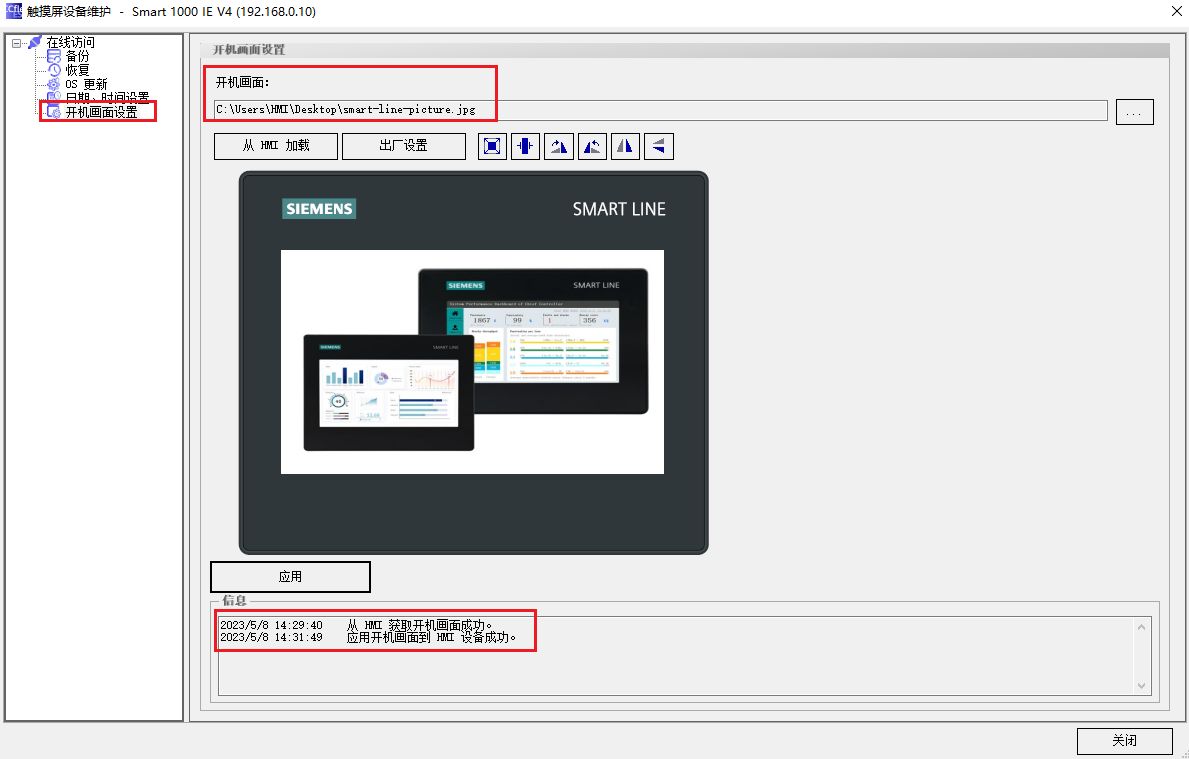Close the window with the X button
This screenshot has height=759, width=1189.
(x=1175, y=12)
